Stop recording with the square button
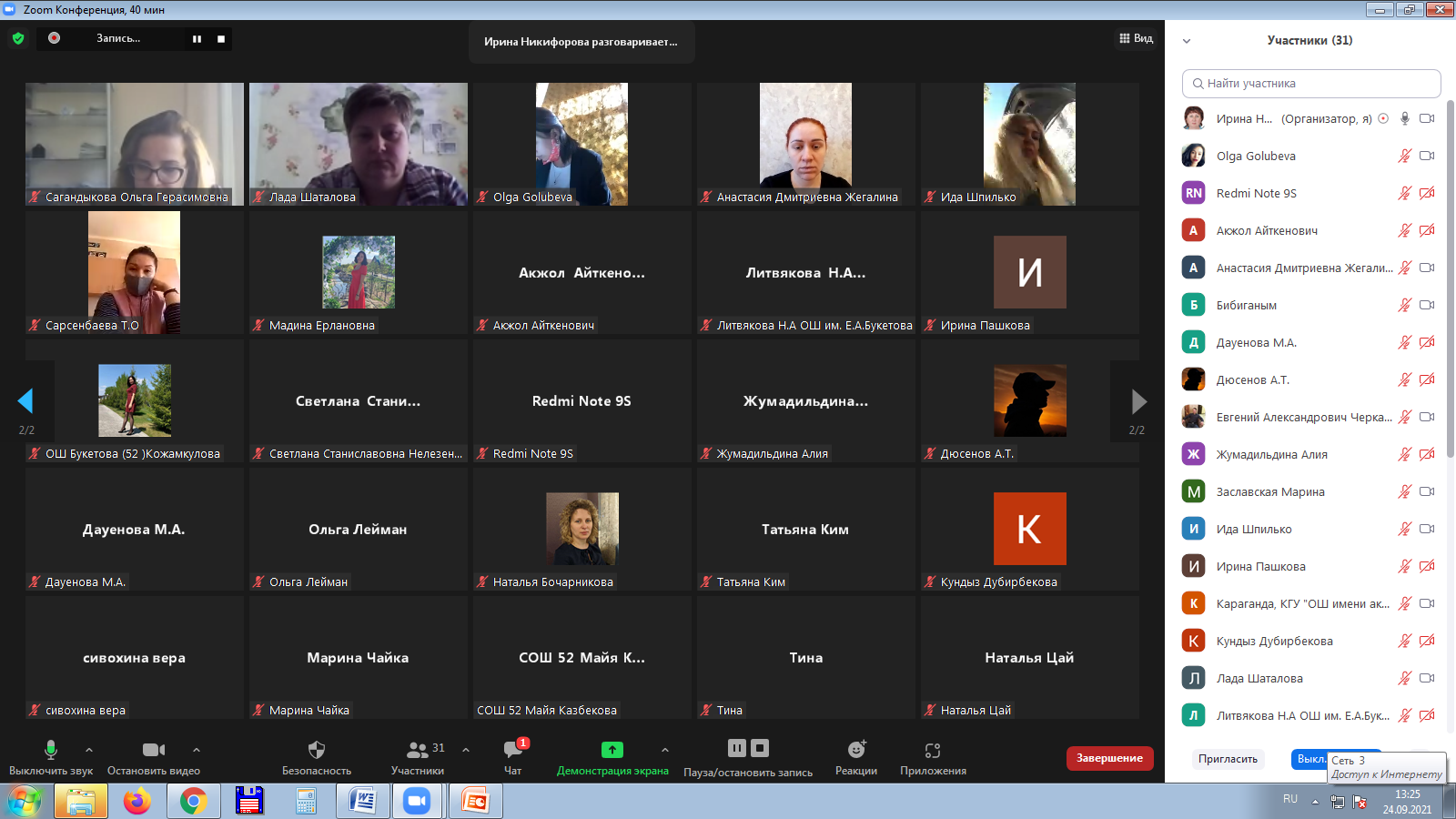 pyautogui.click(x=221, y=39)
